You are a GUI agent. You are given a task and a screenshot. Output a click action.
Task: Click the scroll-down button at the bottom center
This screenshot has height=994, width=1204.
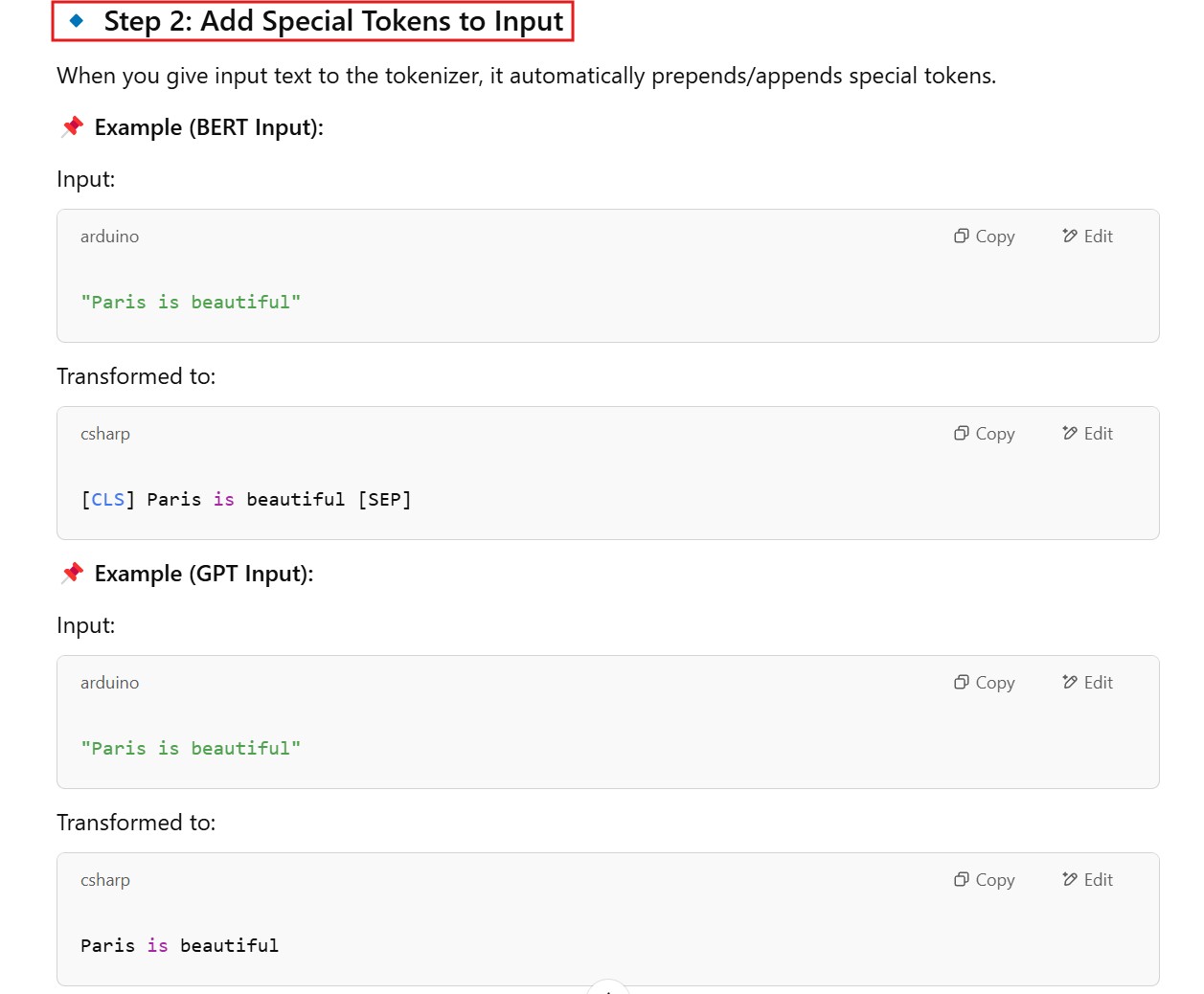(608, 988)
